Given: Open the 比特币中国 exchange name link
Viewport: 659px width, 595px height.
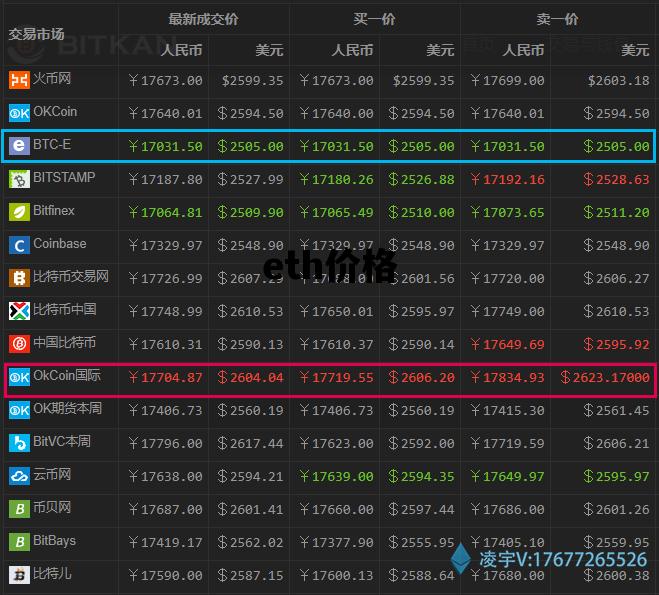Looking at the screenshot, I should coord(65,309).
